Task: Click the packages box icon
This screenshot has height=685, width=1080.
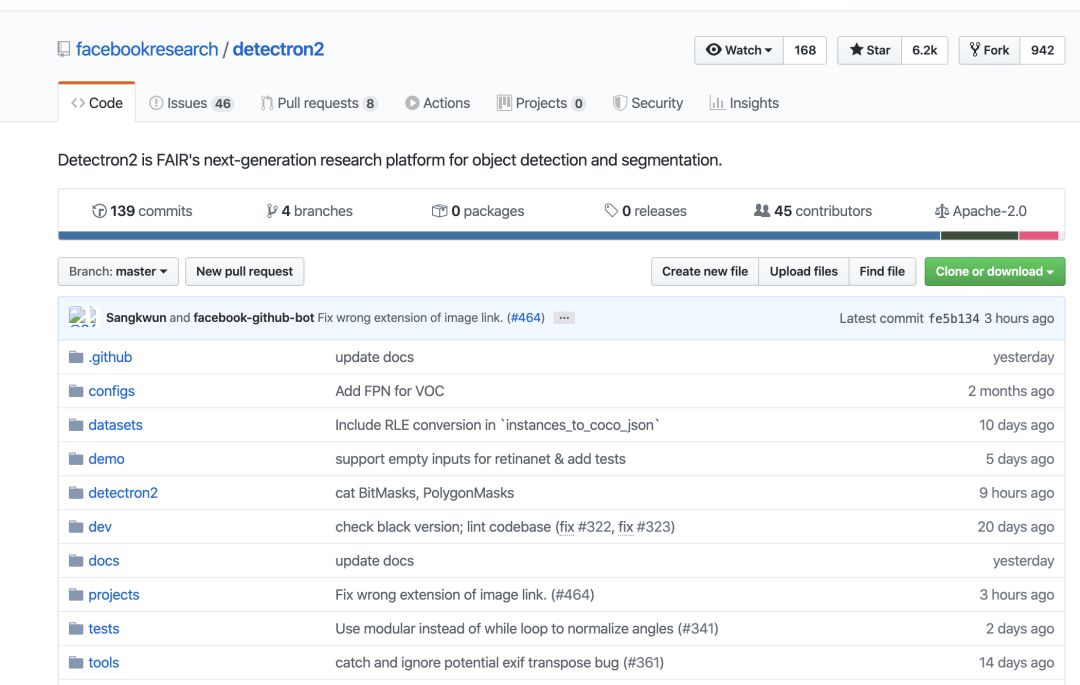Action: 439,211
